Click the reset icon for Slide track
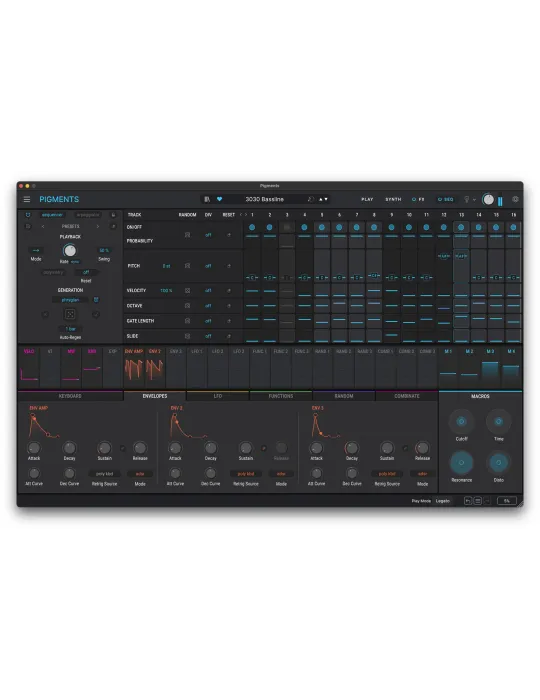The image size is (540, 700). click(x=229, y=336)
